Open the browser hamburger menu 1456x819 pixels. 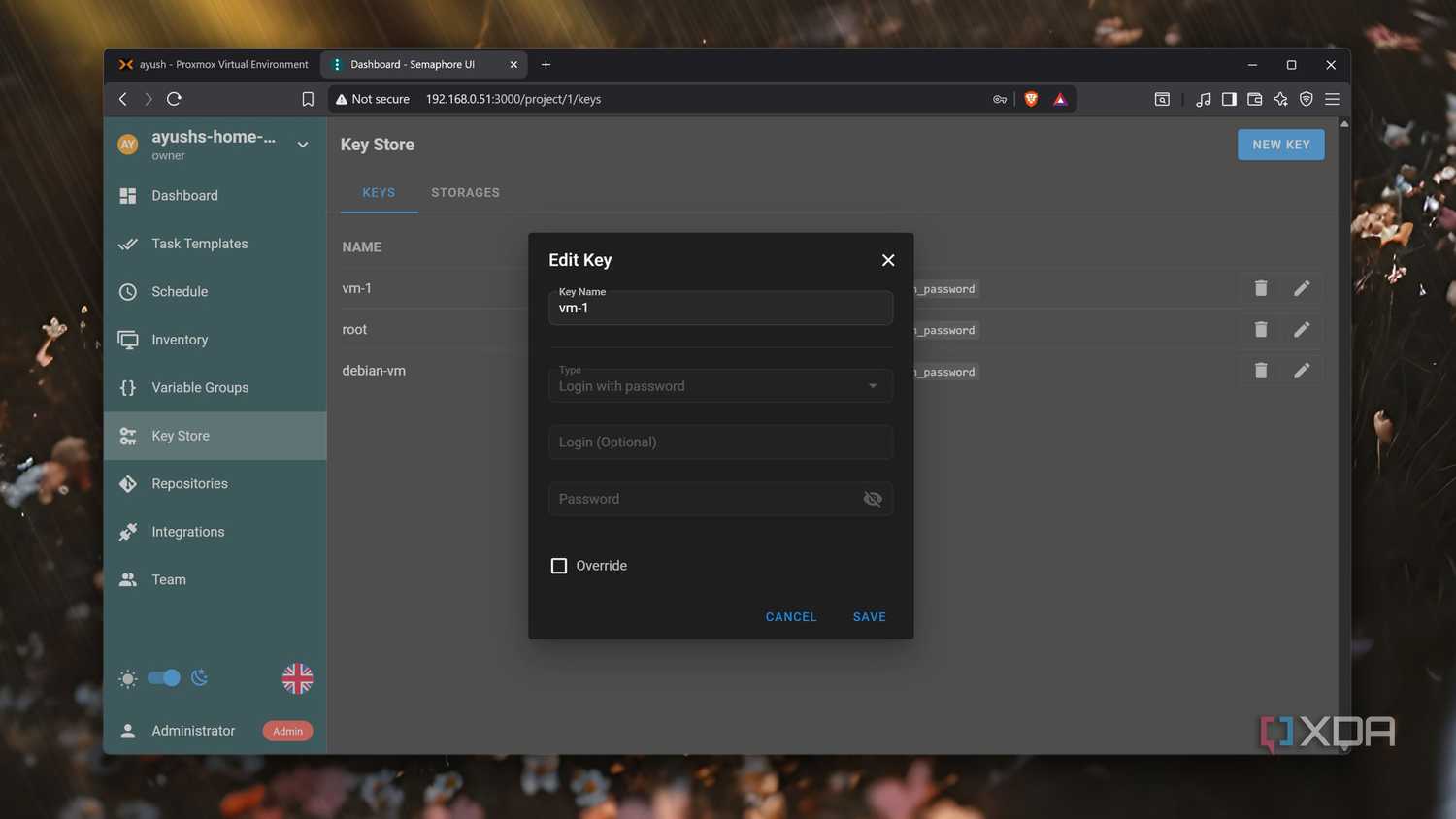(x=1333, y=99)
